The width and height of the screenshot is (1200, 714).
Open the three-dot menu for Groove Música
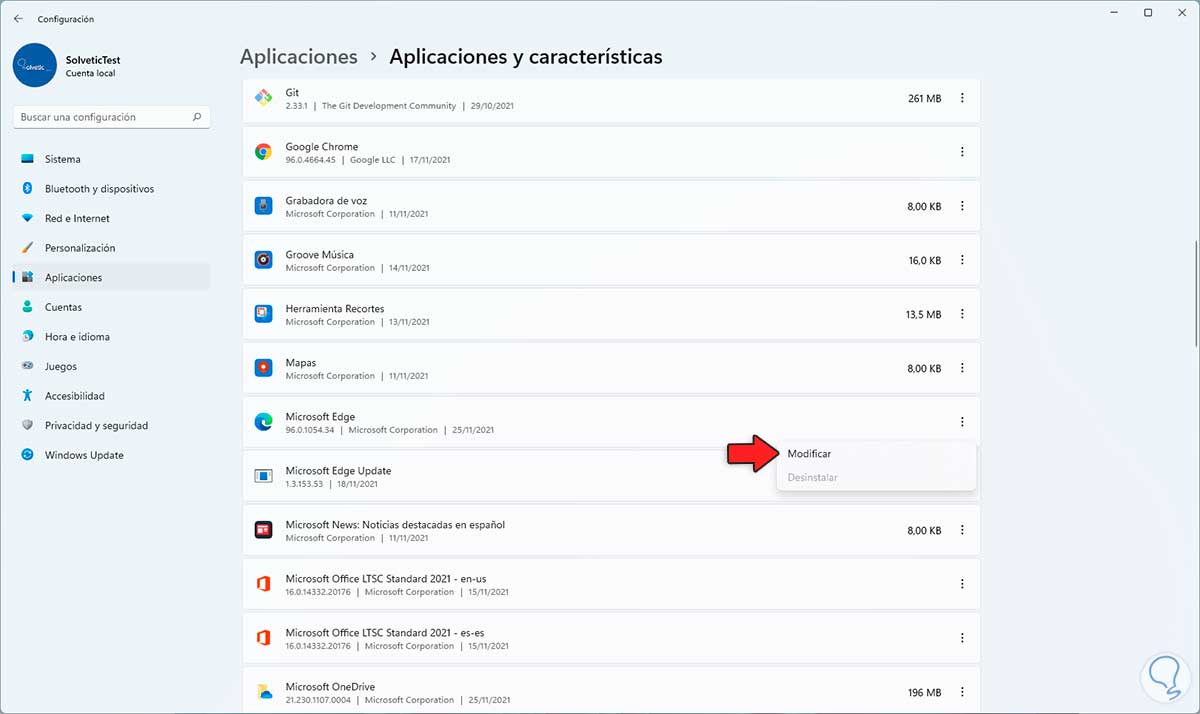pyautogui.click(x=962, y=260)
